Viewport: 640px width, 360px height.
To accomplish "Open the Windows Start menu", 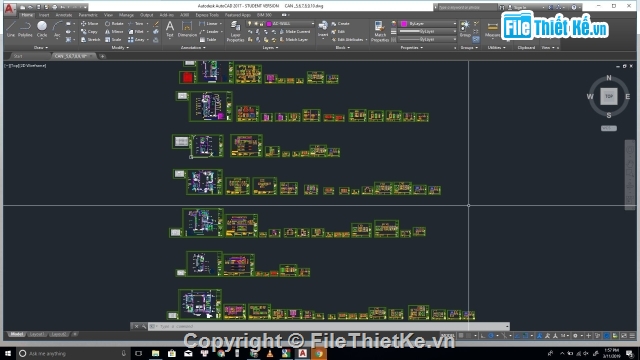I will click(x=8, y=353).
